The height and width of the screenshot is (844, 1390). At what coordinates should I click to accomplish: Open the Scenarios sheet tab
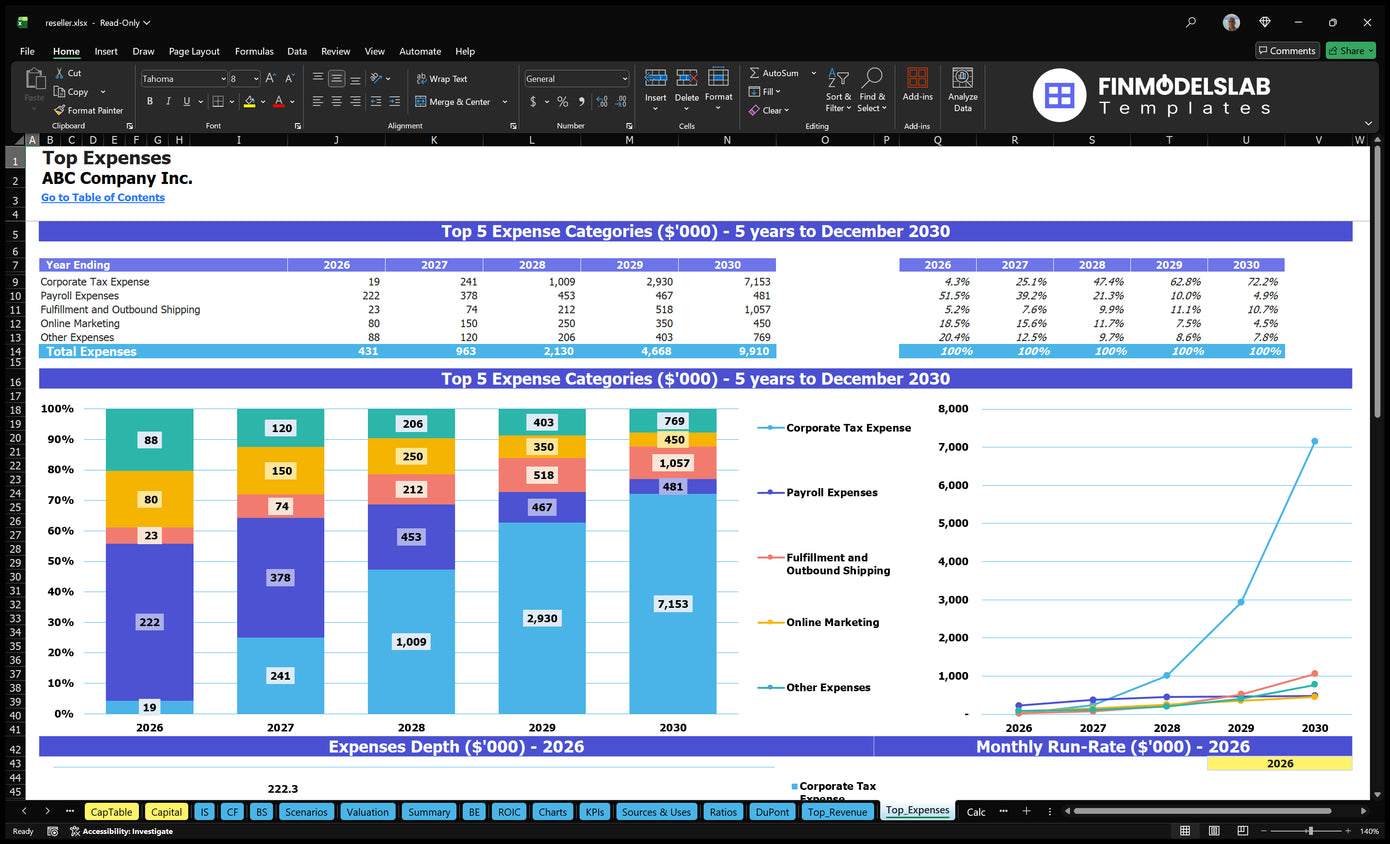pyautogui.click(x=306, y=811)
